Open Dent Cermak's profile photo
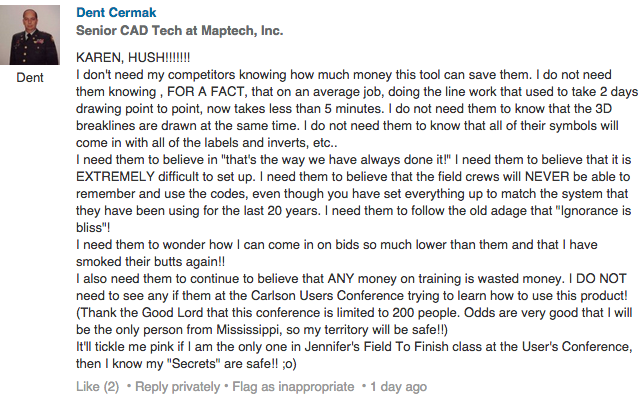This screenshot has height=396, width=643. pyautogui.click(x=30, y=35)
